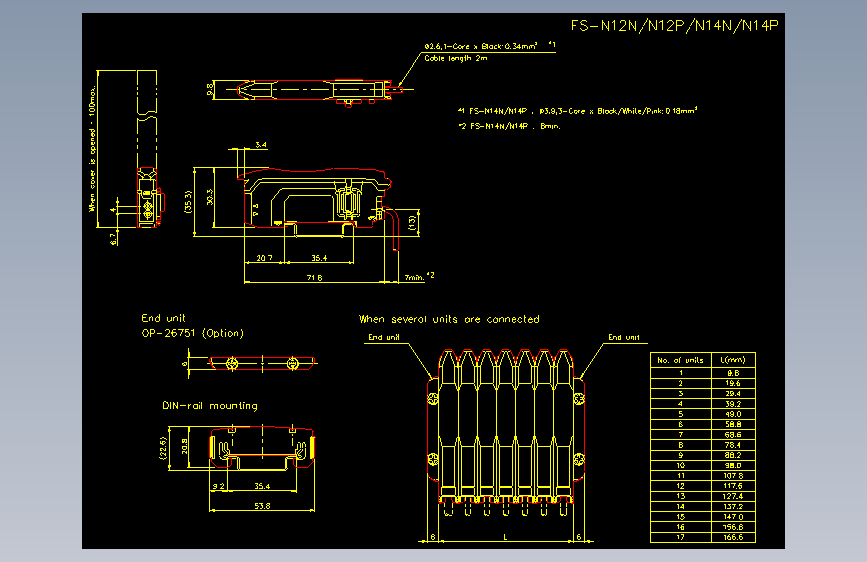Click the "No. of units" table header

coord(680,360)
